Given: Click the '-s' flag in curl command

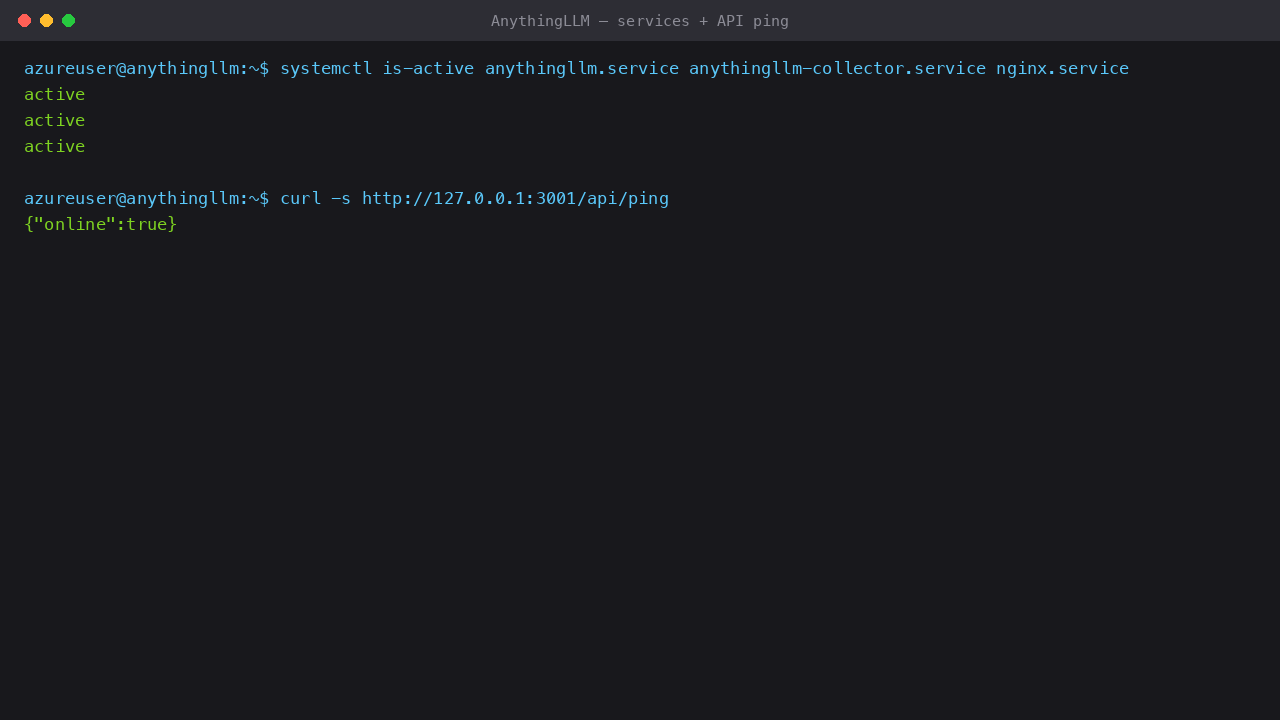Looking at the screenshot, I should pyautogui.click(x=342, y=198).
